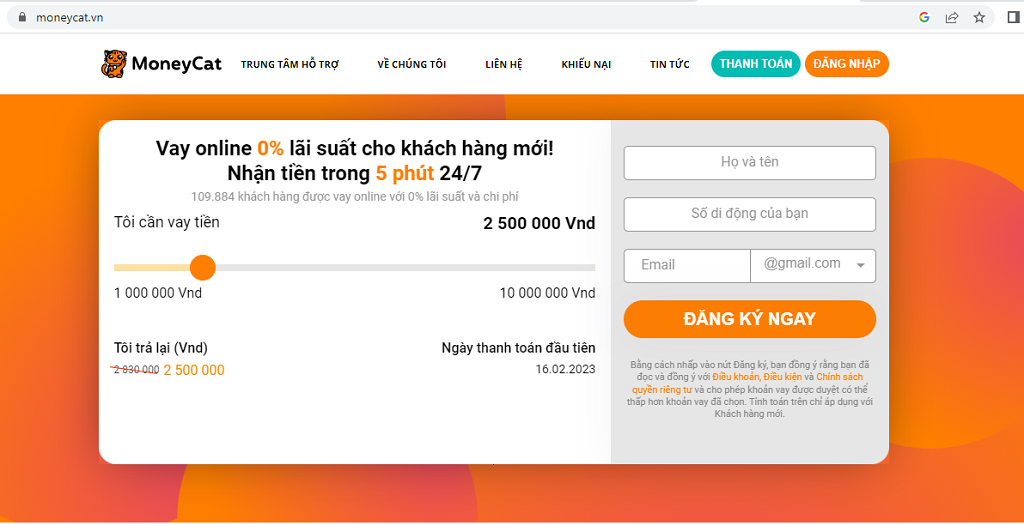Click the orange 2 500 000 repayment amount
1024x524 pixels.
click(194, 370)
